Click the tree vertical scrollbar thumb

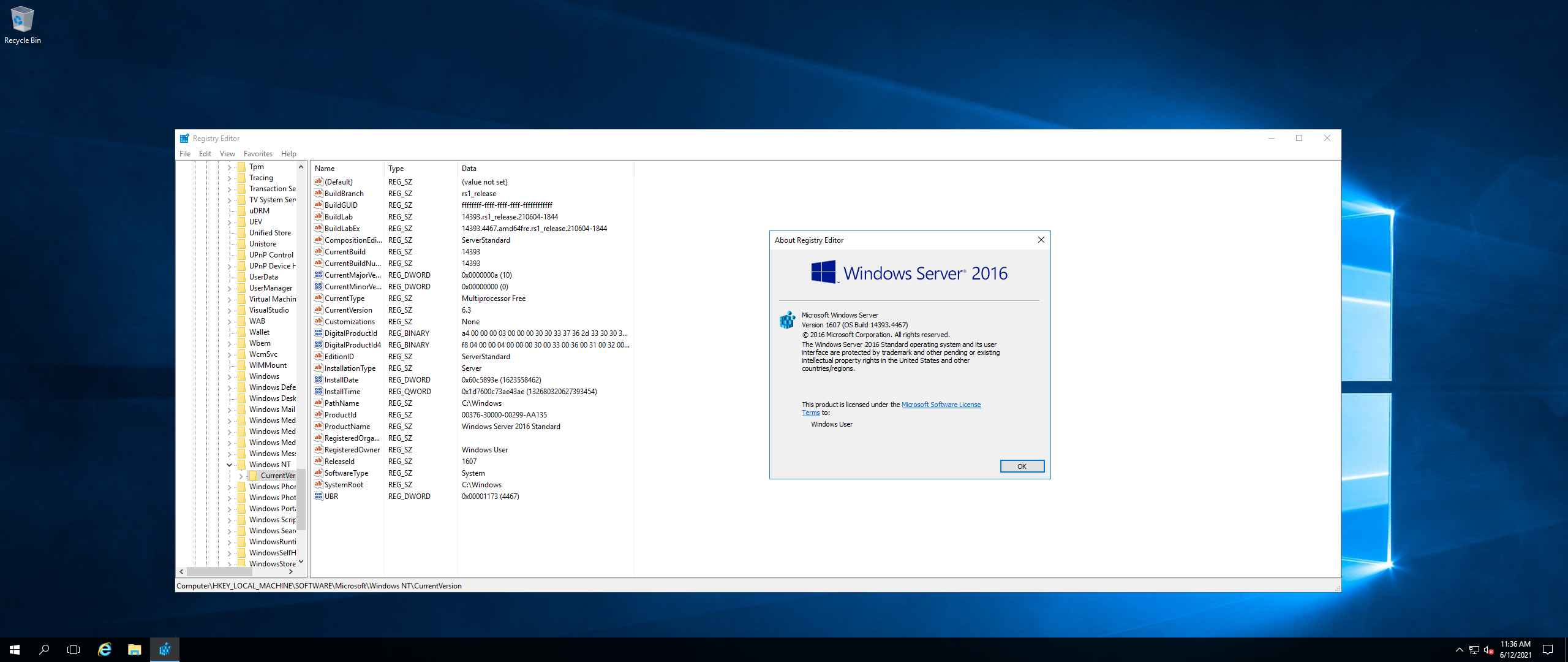(301, 500)
